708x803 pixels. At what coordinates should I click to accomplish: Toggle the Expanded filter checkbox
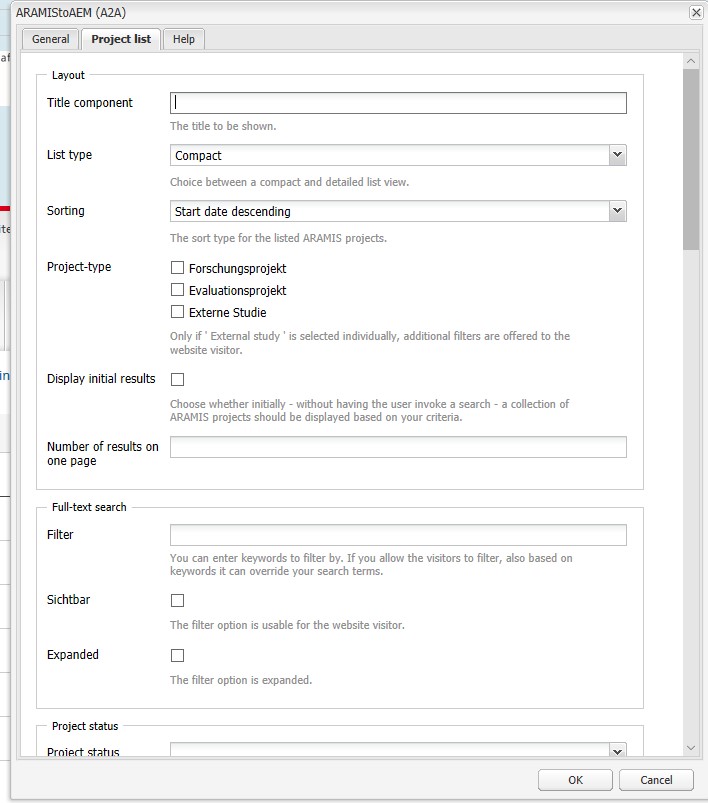click(178, 655)
